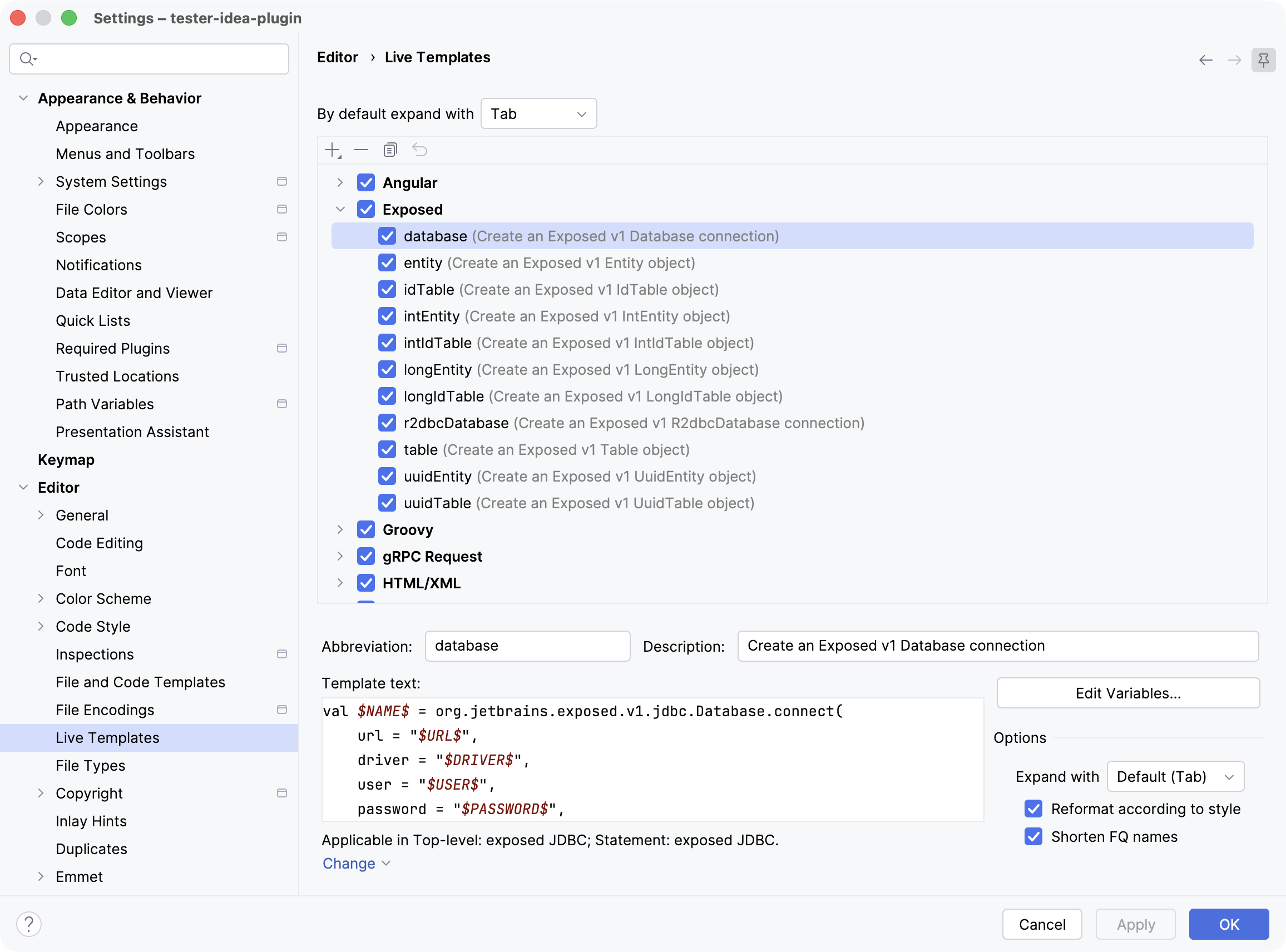The width and height of the screenshot is (1286, 952).
Task: Select the uuidEntity template row
Action: click(792, 477)
